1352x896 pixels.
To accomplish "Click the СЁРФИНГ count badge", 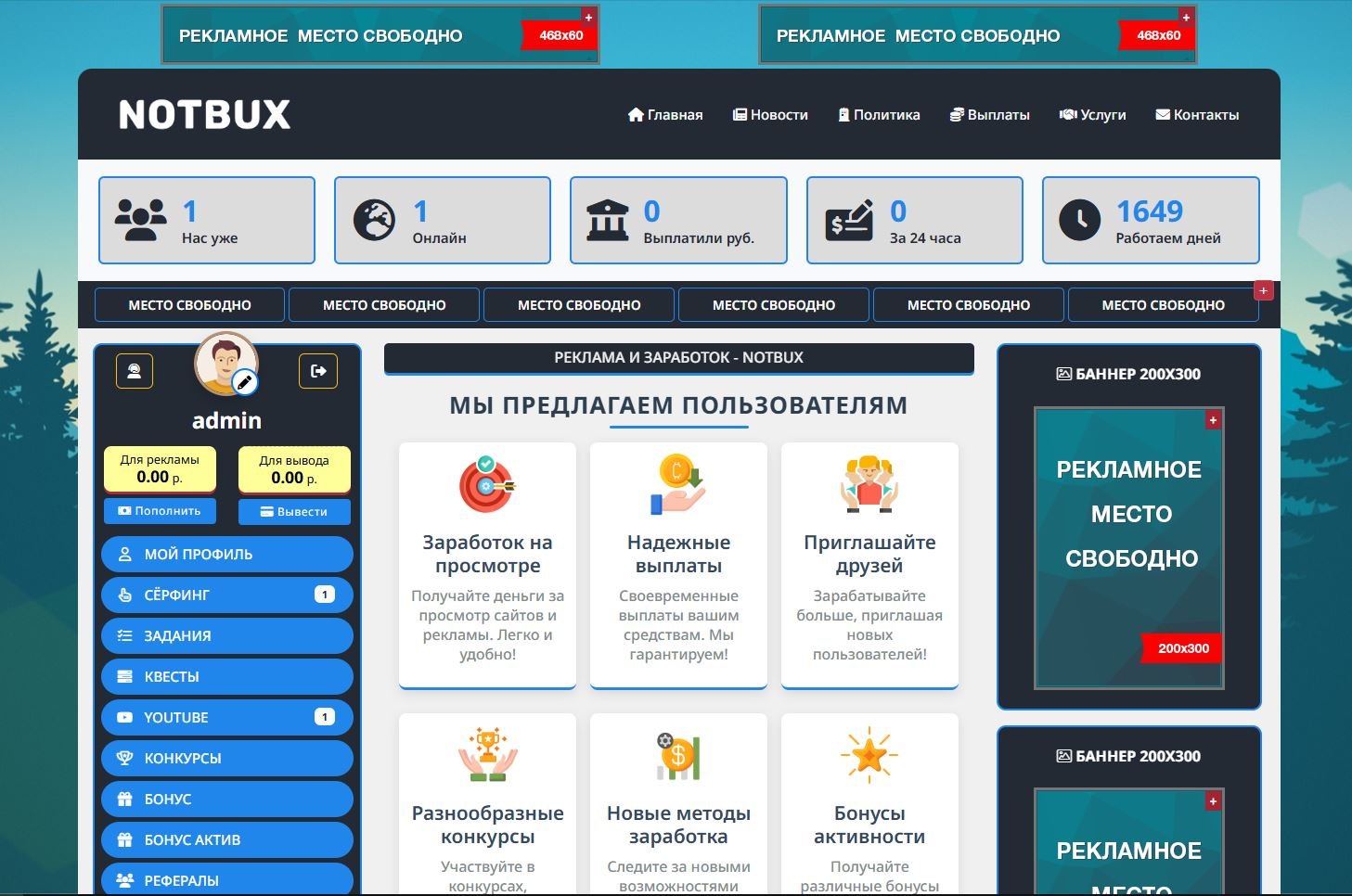I will point(325,595).
